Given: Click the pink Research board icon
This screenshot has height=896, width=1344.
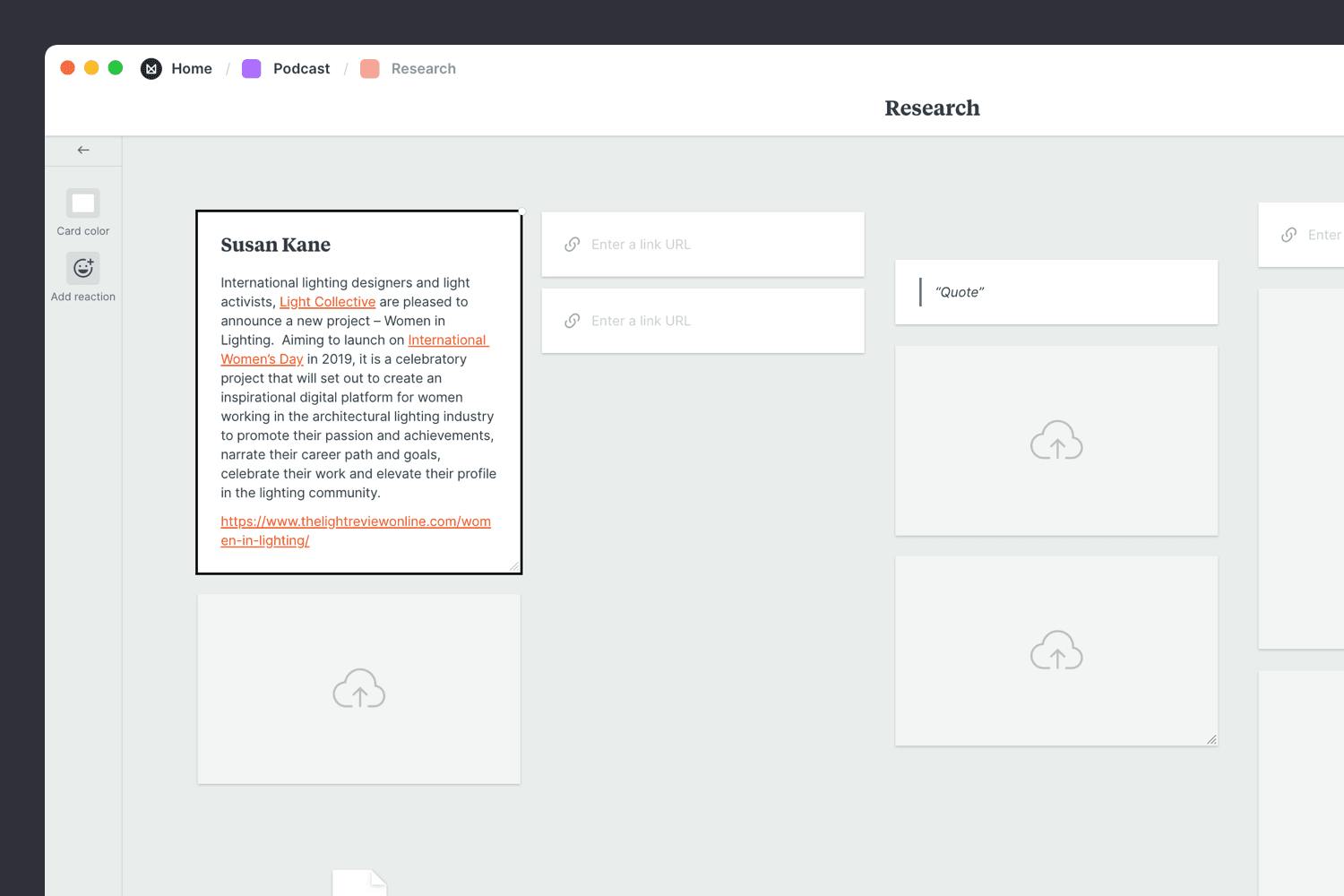Looking at the screenshot, I should tap(369, 69).
